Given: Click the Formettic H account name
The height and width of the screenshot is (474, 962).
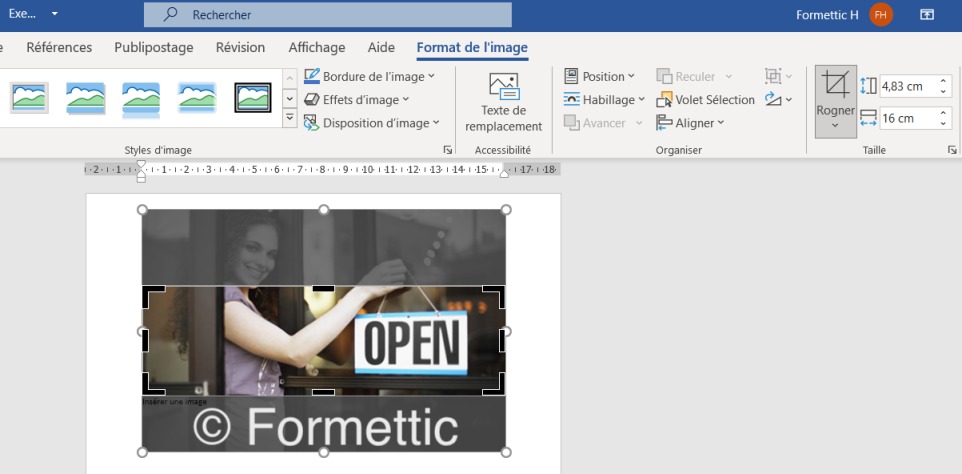Looking at the screenshot, I should coord(827,15).
